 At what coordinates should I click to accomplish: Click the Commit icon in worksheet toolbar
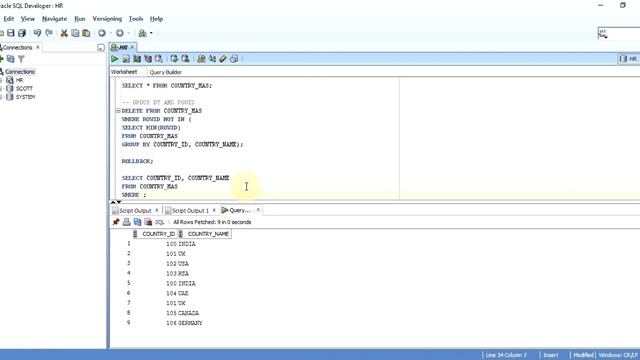[x=174, y=59]
